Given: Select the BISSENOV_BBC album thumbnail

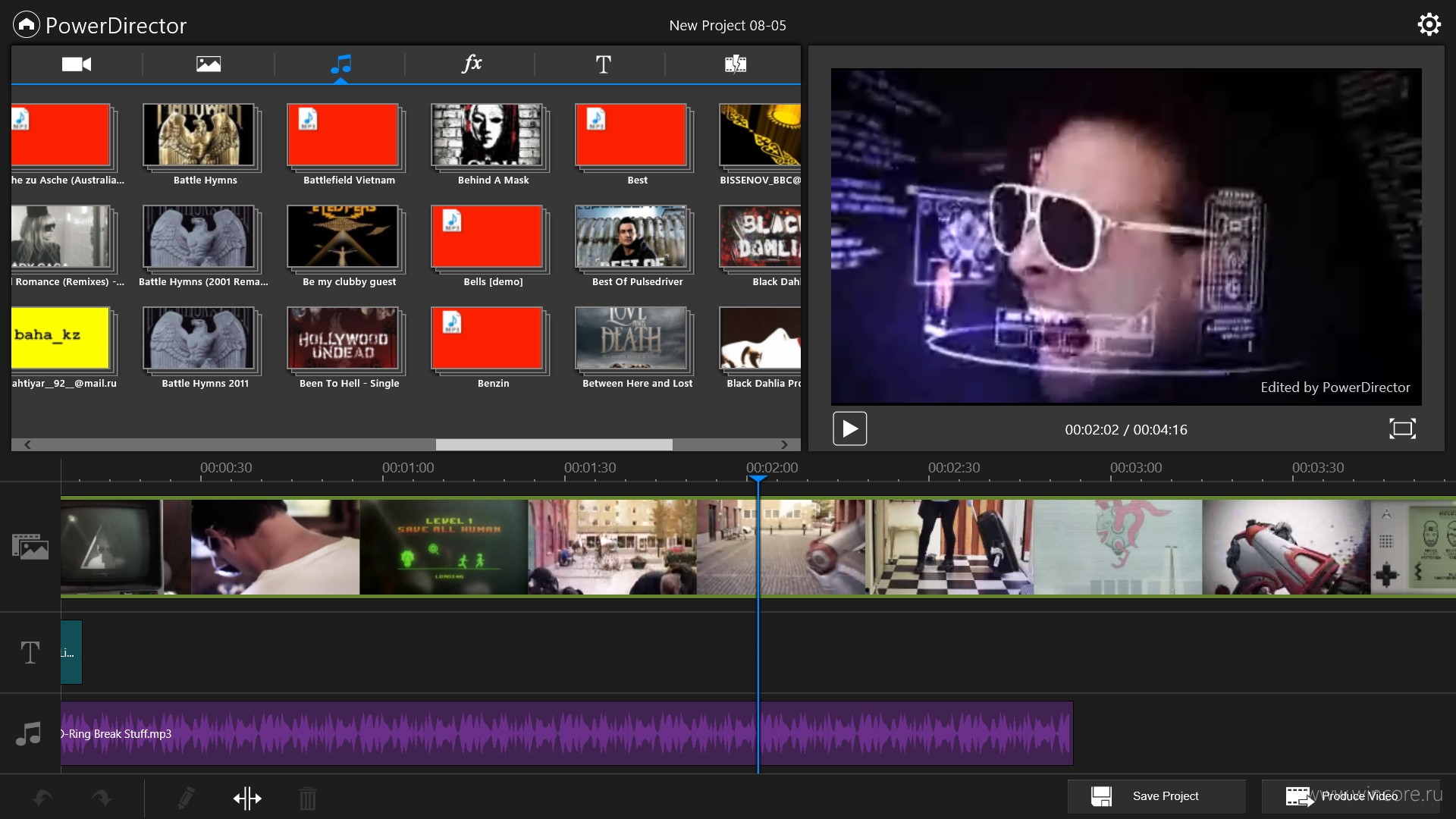Looking at the screenshot, I should pos(760,135).
